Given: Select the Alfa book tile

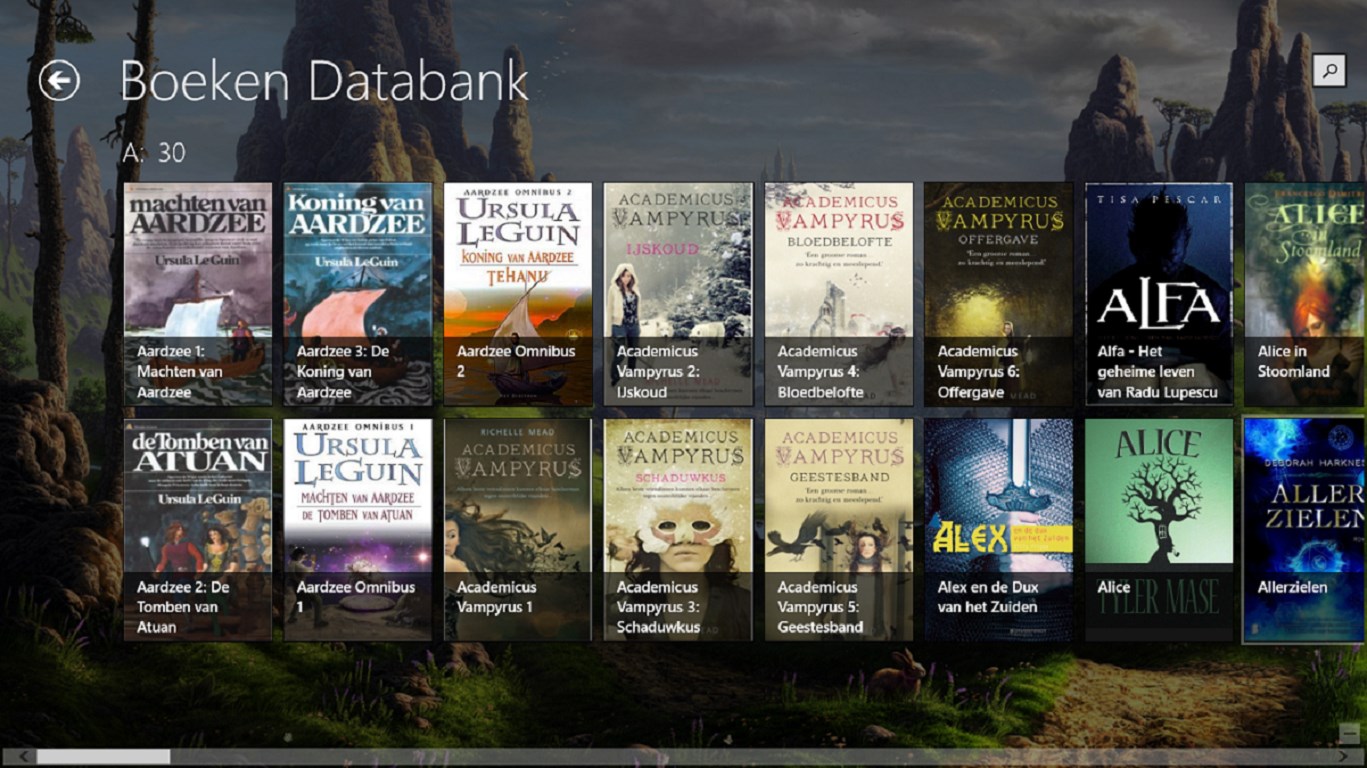Looking at the screenshot, I should [x=1159, y=294].
